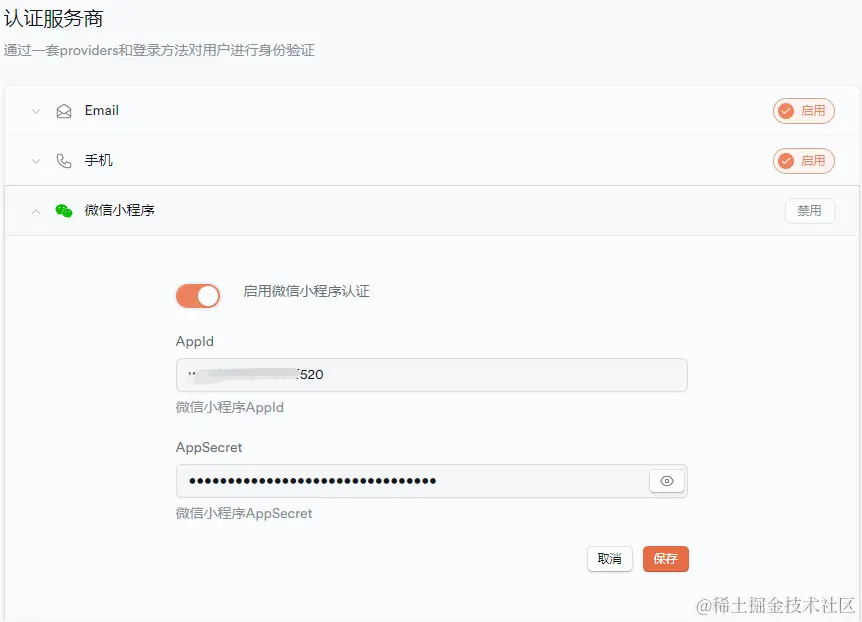Click the Email 启用 status badge
This screenshot has width=862, height=622.
coord(804,111)
